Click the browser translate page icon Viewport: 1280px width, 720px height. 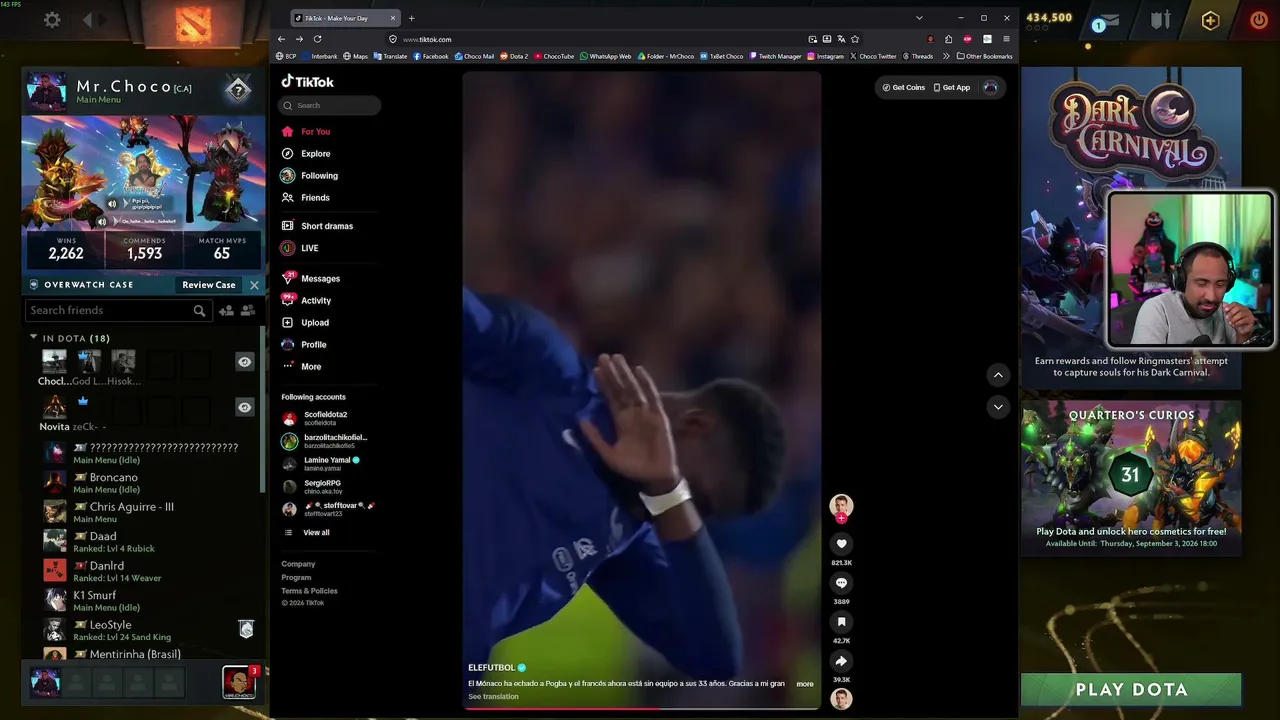(x=841, y=39)
